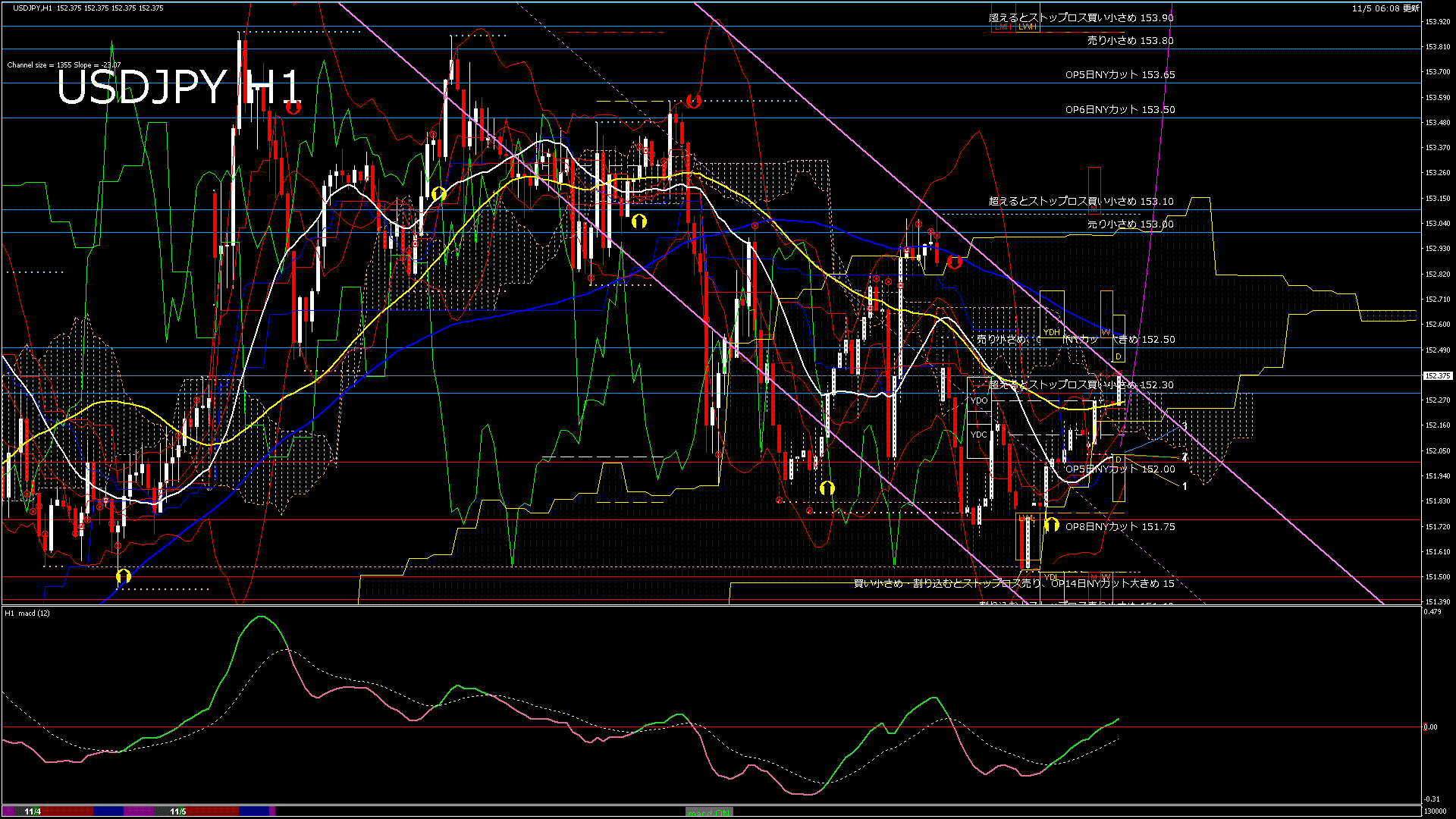The image size is (1456, 819).
Task: Click the OP6日NYカット 153.50 label
Action: click(x=1120, y=110)
